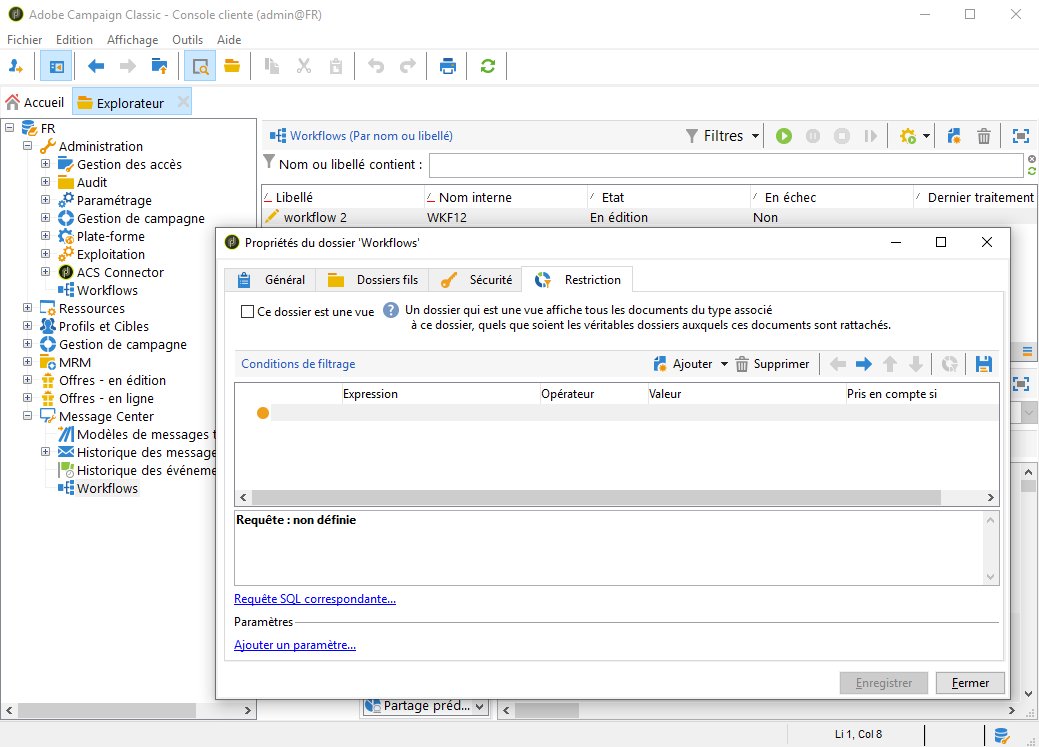Expand the 'Profils et Cibles' node
Image resolution: width=1039 pixels, height=747 pixels.
(x=27, y=325)
